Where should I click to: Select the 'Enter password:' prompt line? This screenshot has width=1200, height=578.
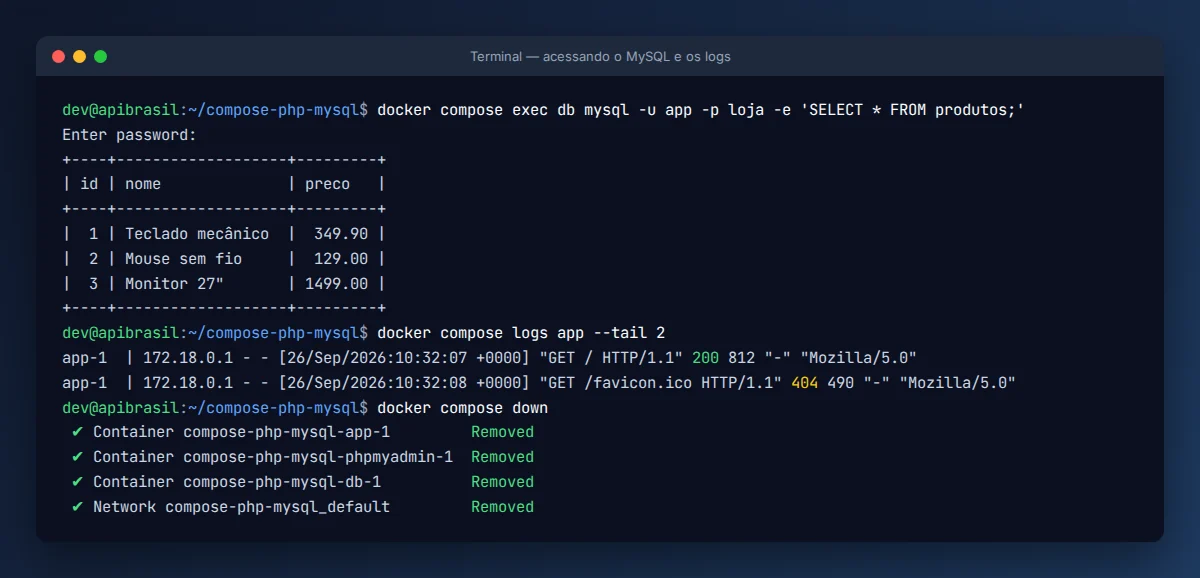129,134
